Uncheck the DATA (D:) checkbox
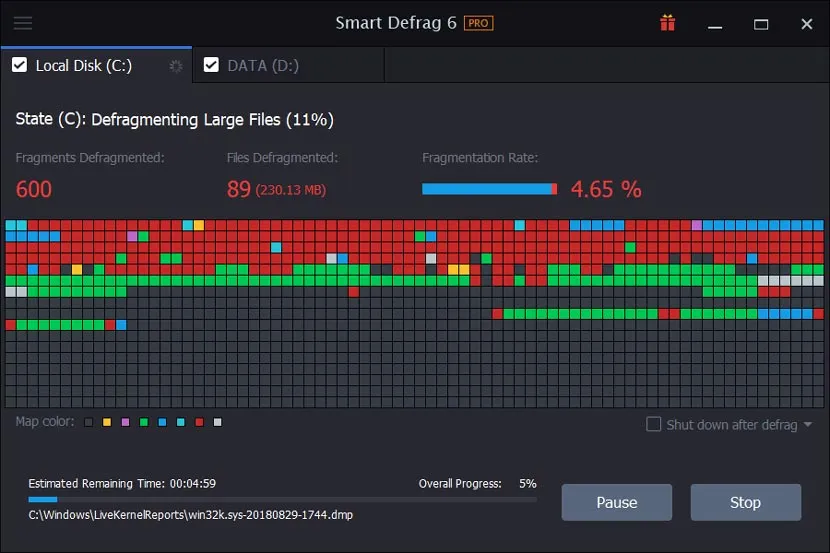This screenshot has height=553, width=830. pos(211,65)
